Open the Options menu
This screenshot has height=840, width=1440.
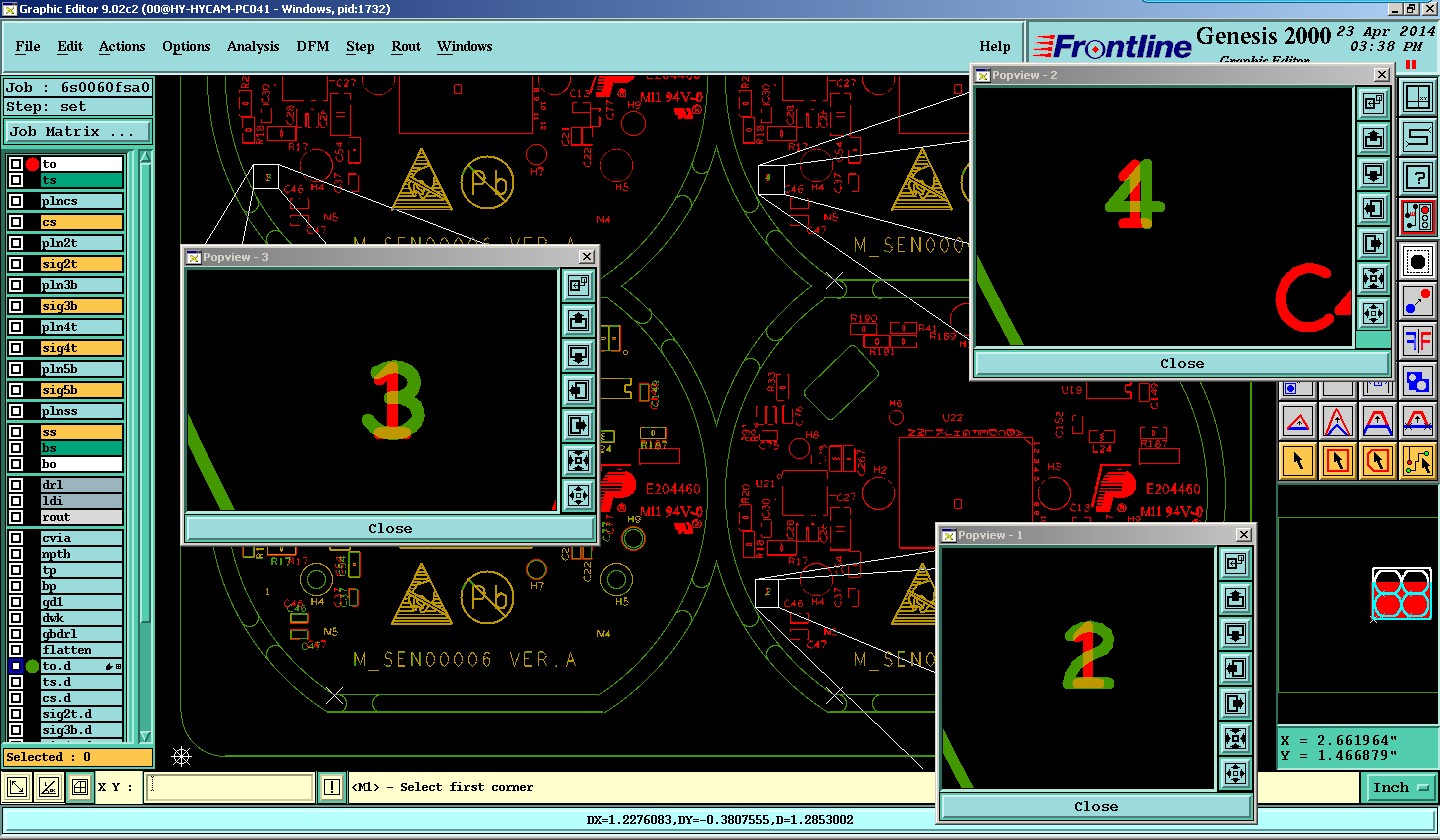click(x=186, y=46)
